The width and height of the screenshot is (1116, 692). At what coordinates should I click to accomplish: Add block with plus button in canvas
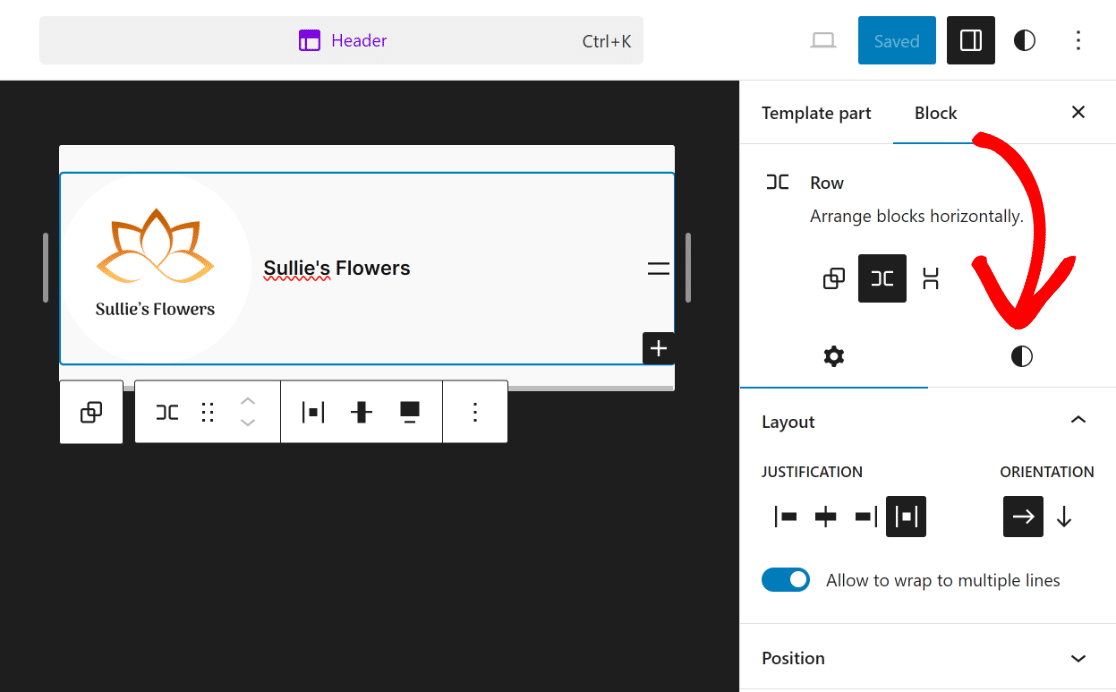pos(658,348)
